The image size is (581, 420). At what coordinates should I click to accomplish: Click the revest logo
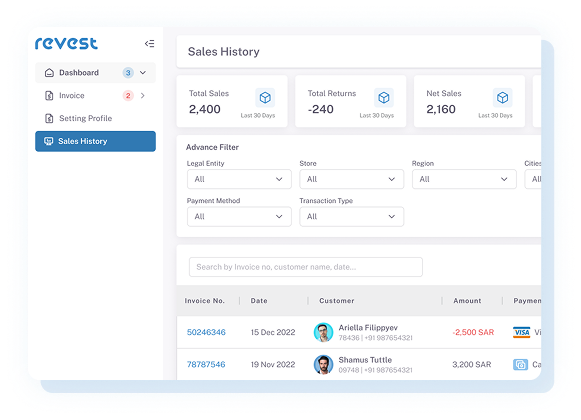coord(66,43)
